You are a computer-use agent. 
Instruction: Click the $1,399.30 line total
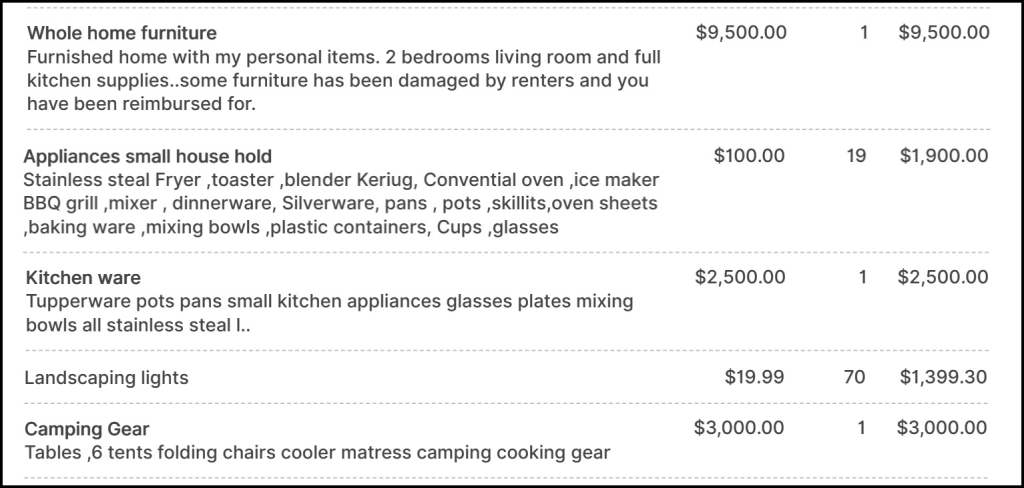click(944, 377)
